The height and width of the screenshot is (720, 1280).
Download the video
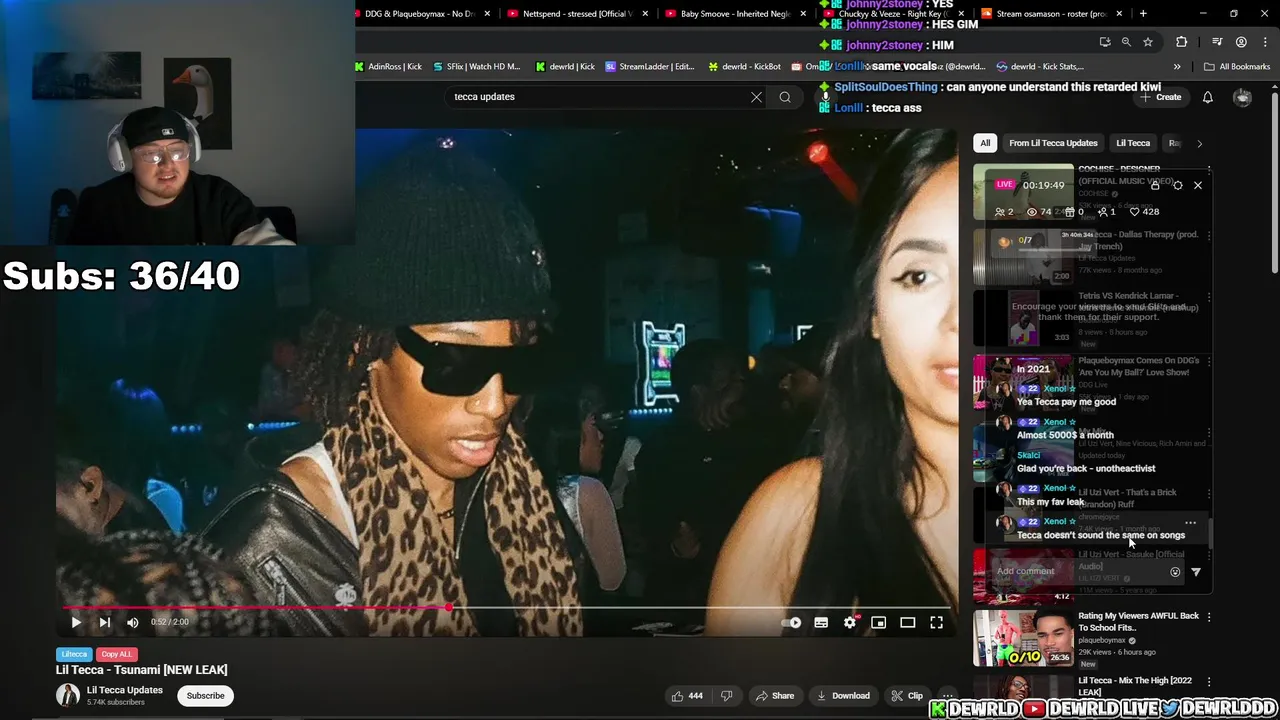click(843, 696)
